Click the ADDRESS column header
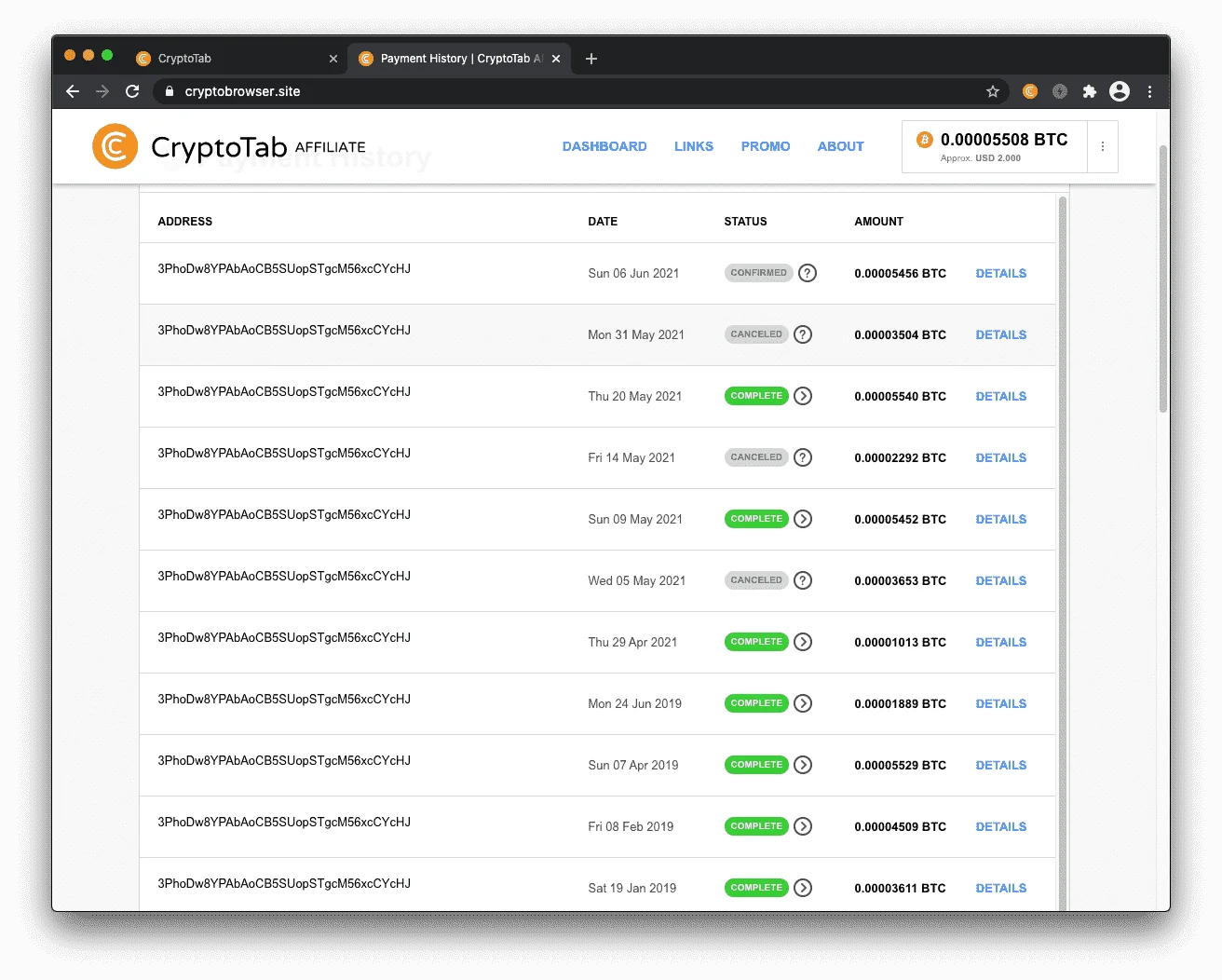This screenshot has height=980, width=1222. click(x=185, y=222)
